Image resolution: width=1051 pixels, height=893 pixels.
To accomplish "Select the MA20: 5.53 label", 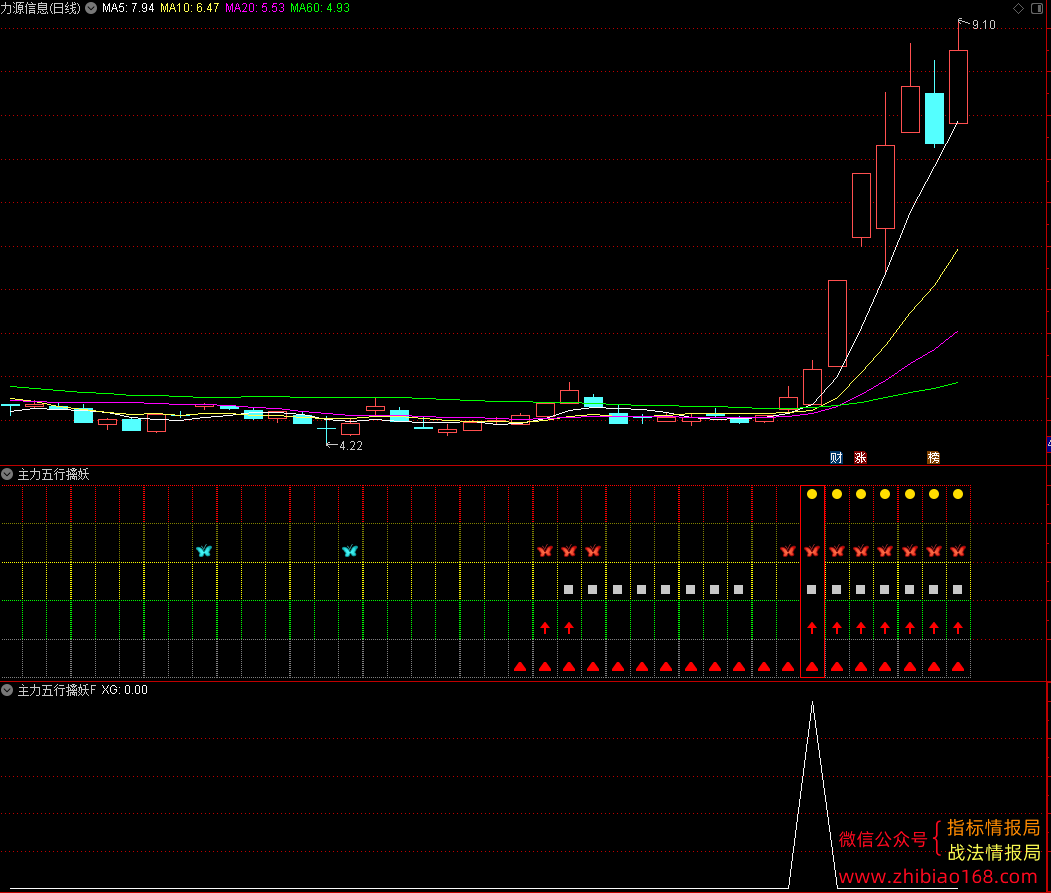I will coord(255,8).
